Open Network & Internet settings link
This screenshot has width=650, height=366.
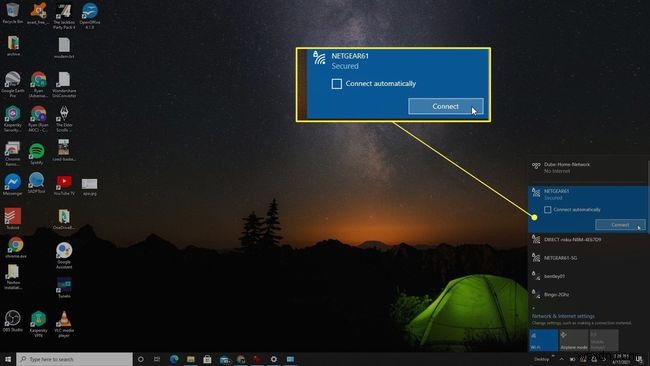pyautogui.click(x=563, y=316)
